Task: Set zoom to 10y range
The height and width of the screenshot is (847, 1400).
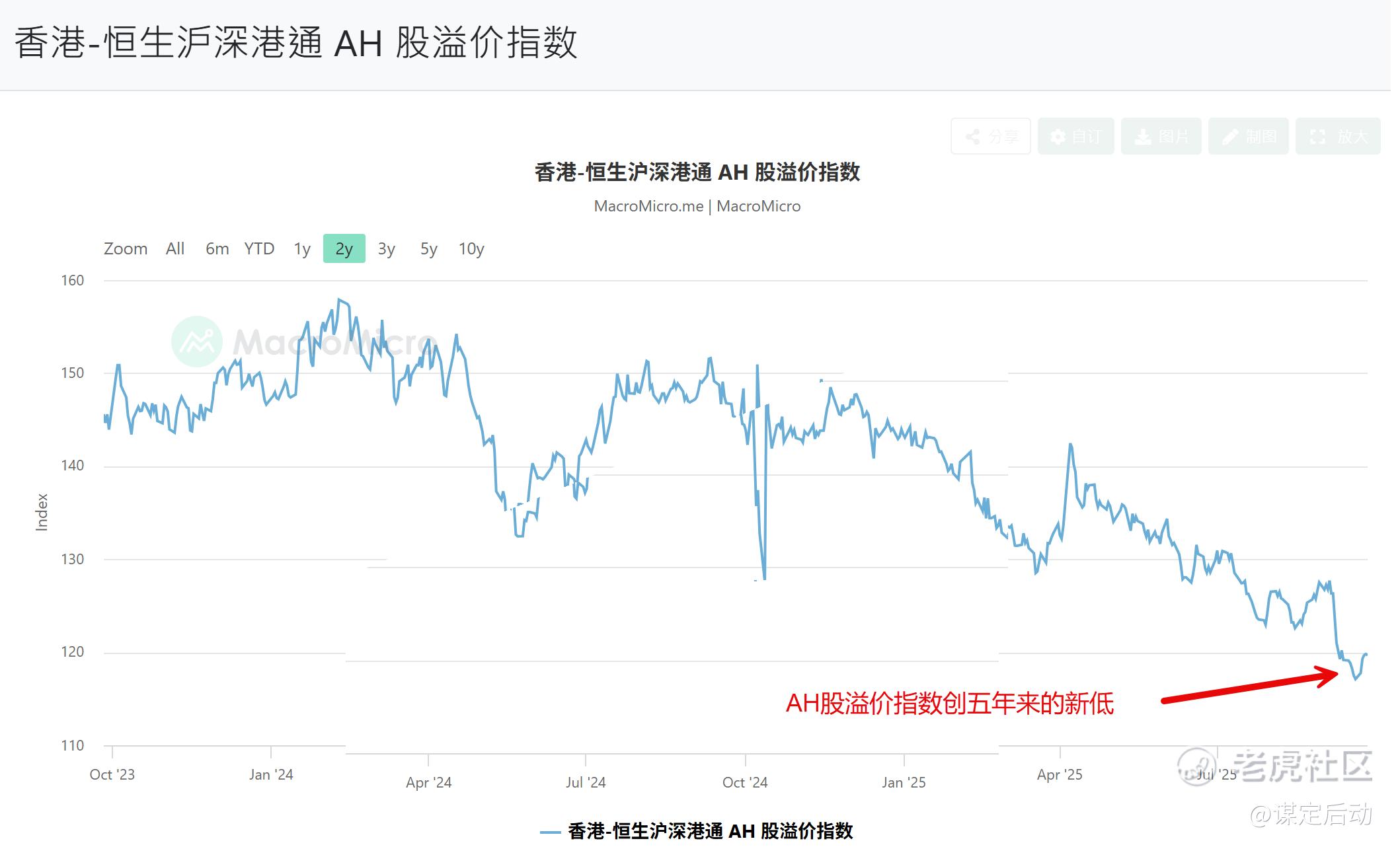Action: click(472, 249)
